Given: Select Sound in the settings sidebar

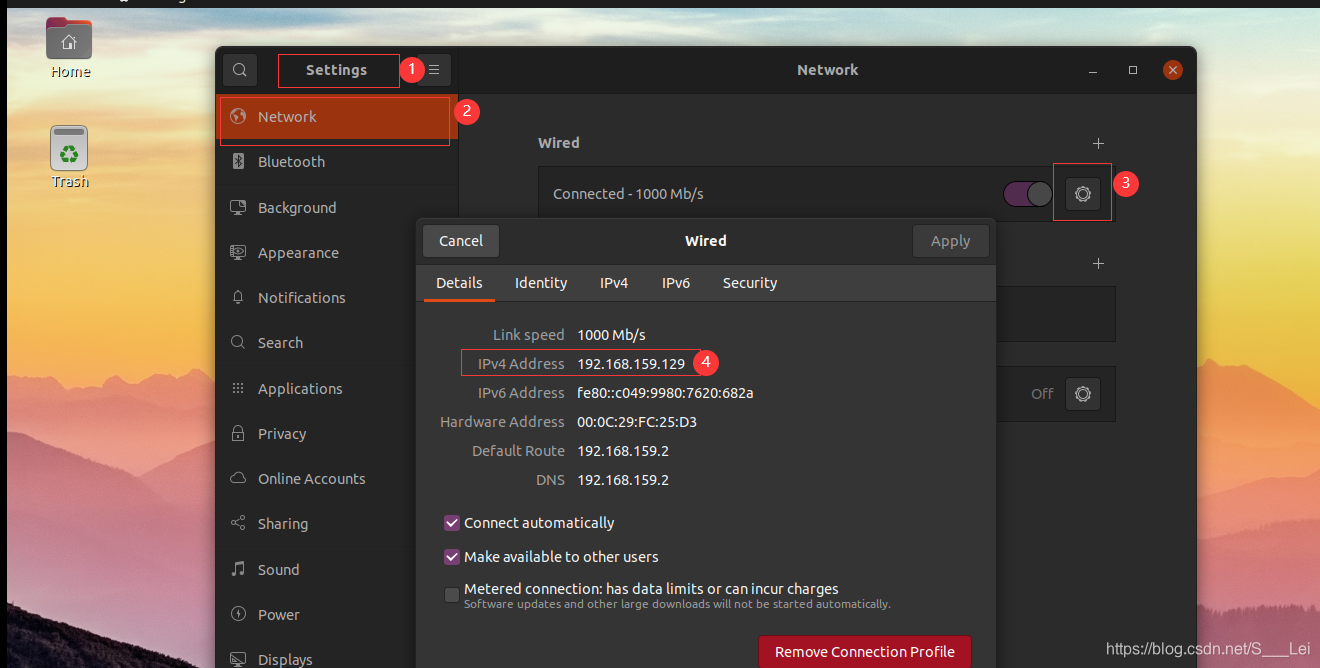Looking at the screenshot, I should point(316,569).
